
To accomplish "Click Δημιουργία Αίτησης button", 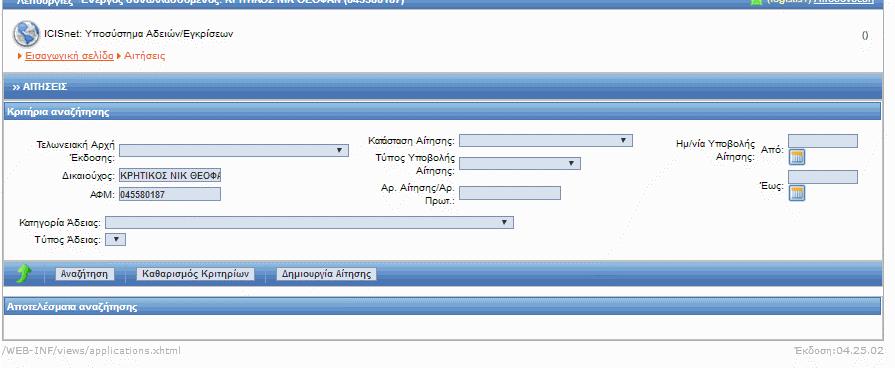I will [326, 274].
